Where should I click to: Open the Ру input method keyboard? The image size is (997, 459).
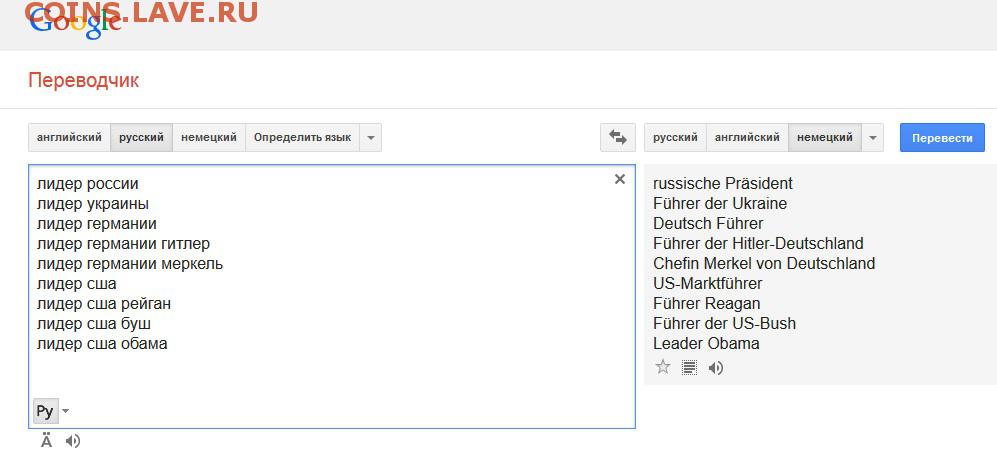point(45,411)
